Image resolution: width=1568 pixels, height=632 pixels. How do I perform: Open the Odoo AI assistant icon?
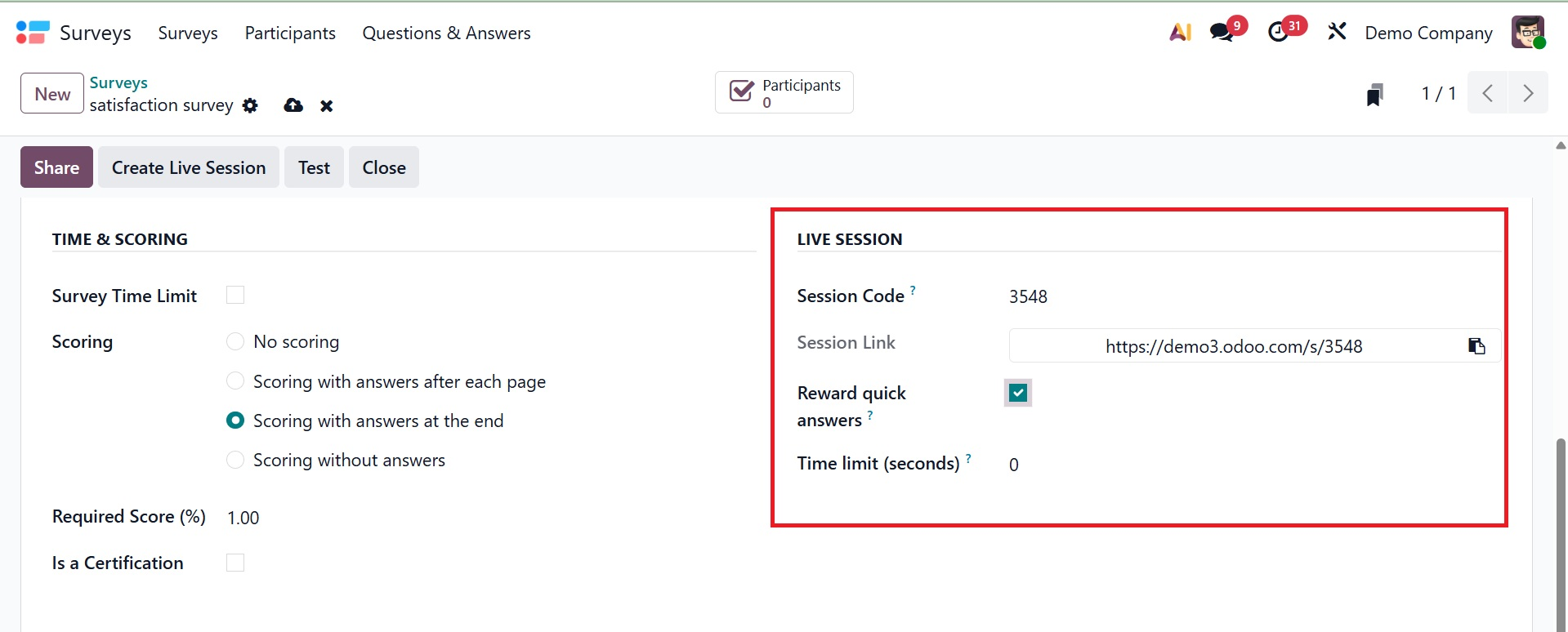click(1180, 33)
